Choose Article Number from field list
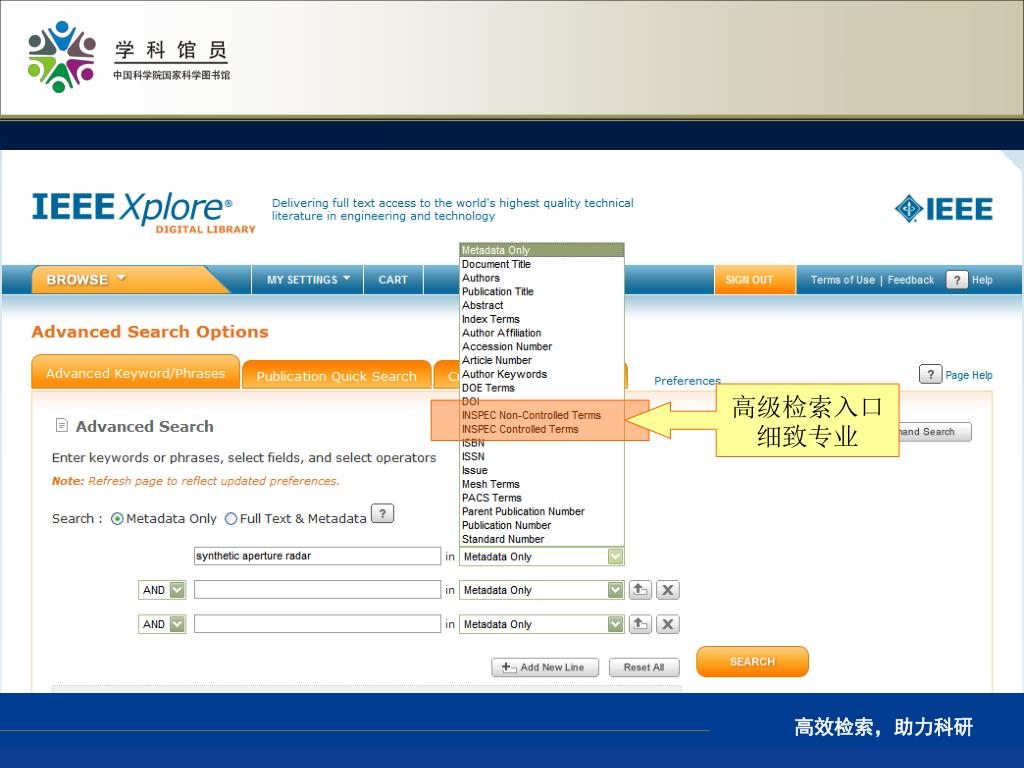Viewport: 1024px width, 768px height. 541,360
